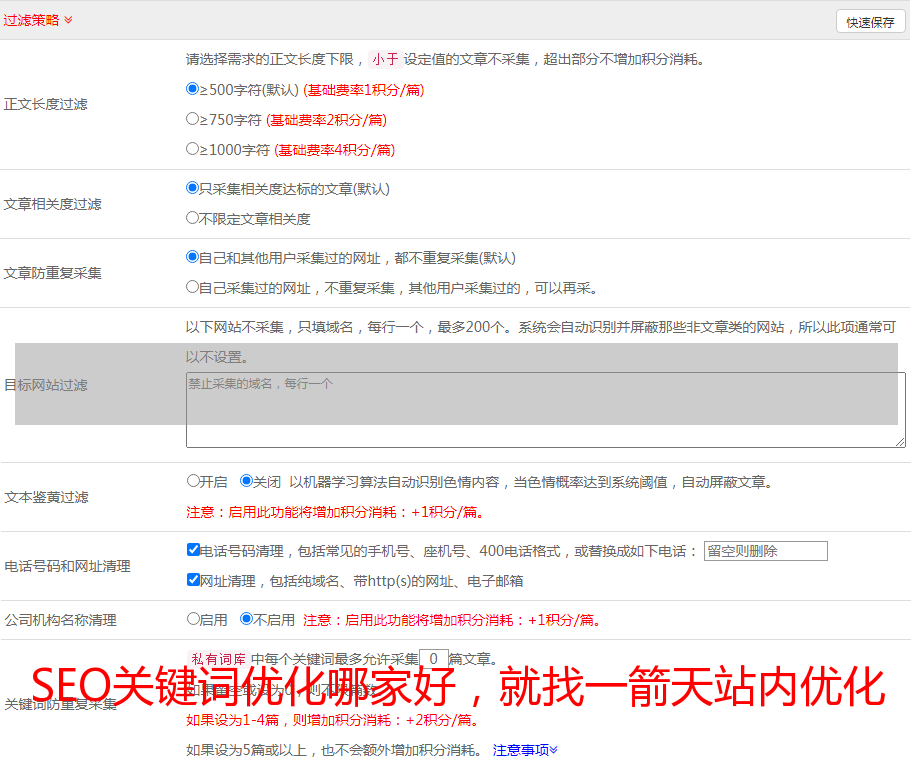Toggle the 电话号码清理 checkbox
The width and height of the screenshot is (912, 768).
[x=193, y=550]
